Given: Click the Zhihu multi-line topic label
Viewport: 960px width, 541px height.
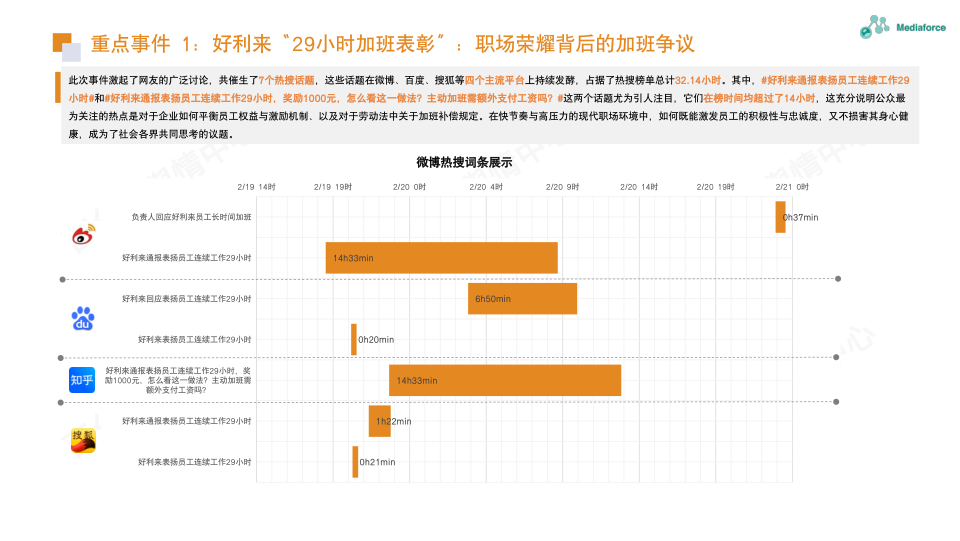Looking at the screenshot, I should [178, 380].
